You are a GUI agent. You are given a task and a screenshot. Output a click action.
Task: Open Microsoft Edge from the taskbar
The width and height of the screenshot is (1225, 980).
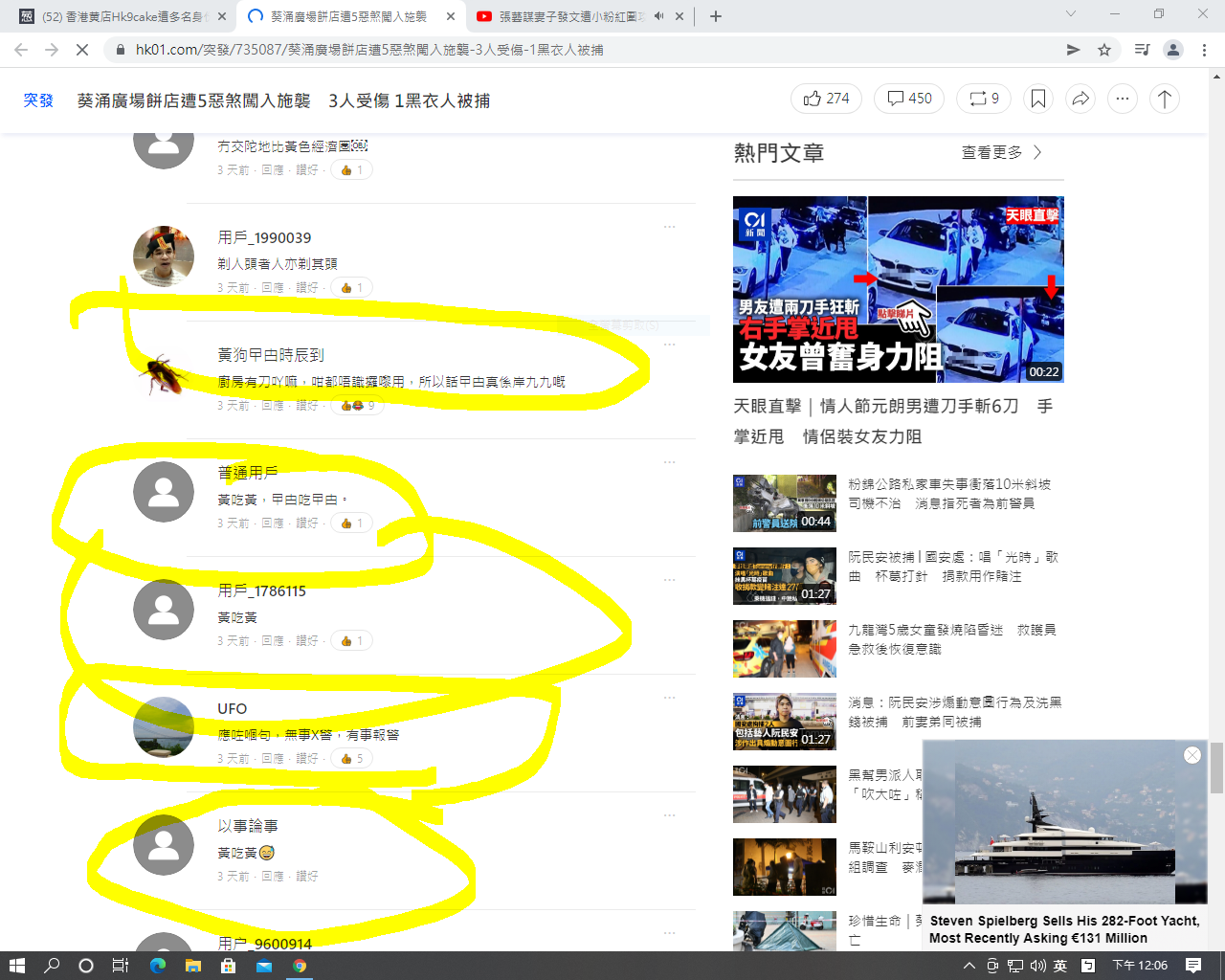coord(157,966)
